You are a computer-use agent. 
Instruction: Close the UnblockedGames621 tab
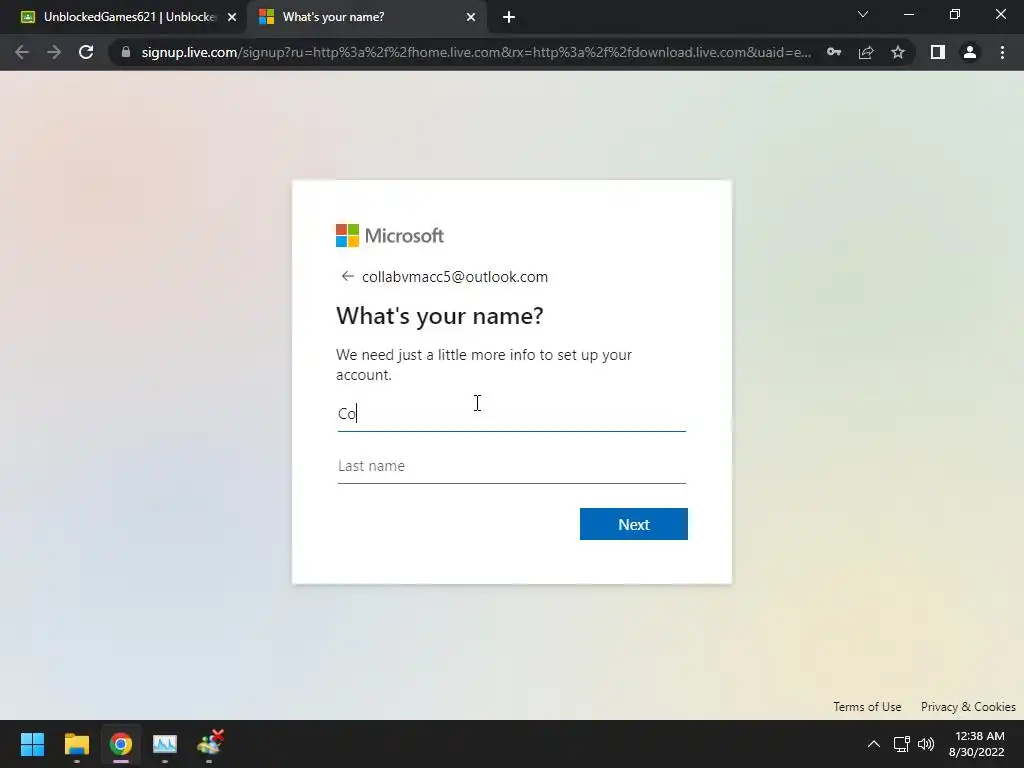(232, 17)
